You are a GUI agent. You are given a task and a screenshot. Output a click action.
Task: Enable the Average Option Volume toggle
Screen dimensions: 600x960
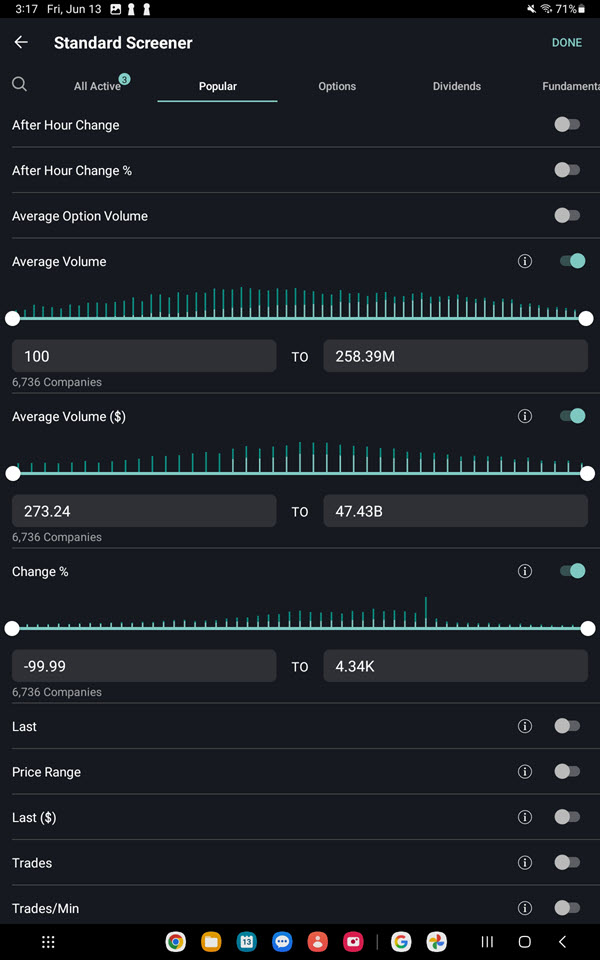pos(568,216)
